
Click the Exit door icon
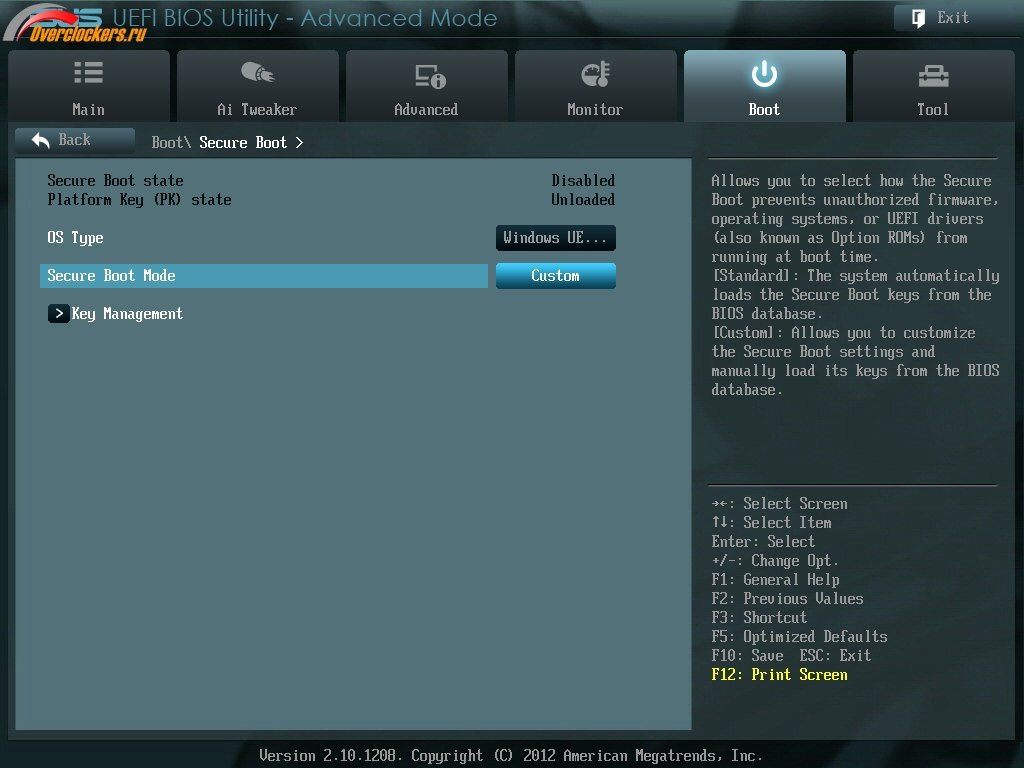[918, 18]
